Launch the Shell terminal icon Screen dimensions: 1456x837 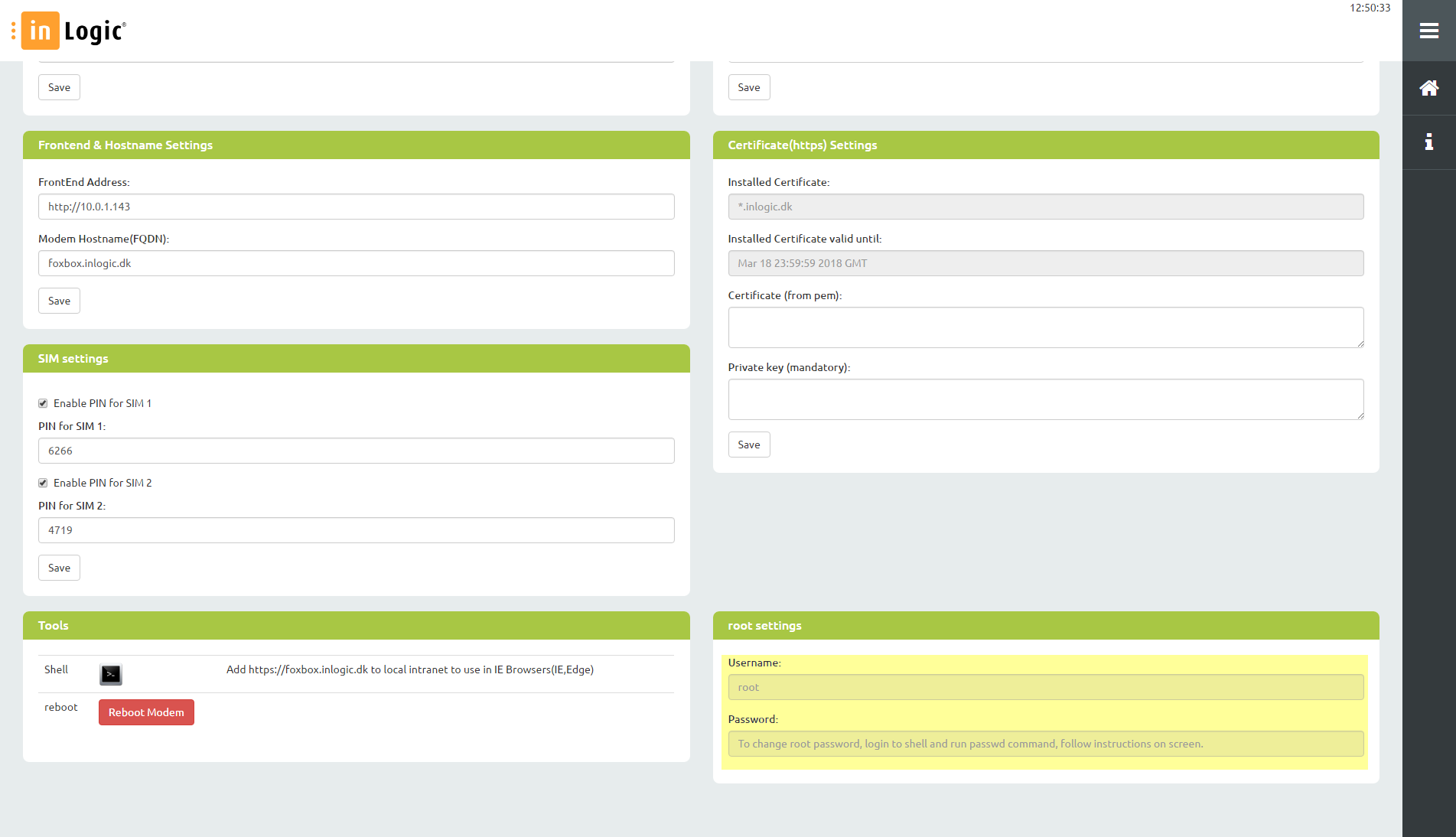click(x=111, y=674)
